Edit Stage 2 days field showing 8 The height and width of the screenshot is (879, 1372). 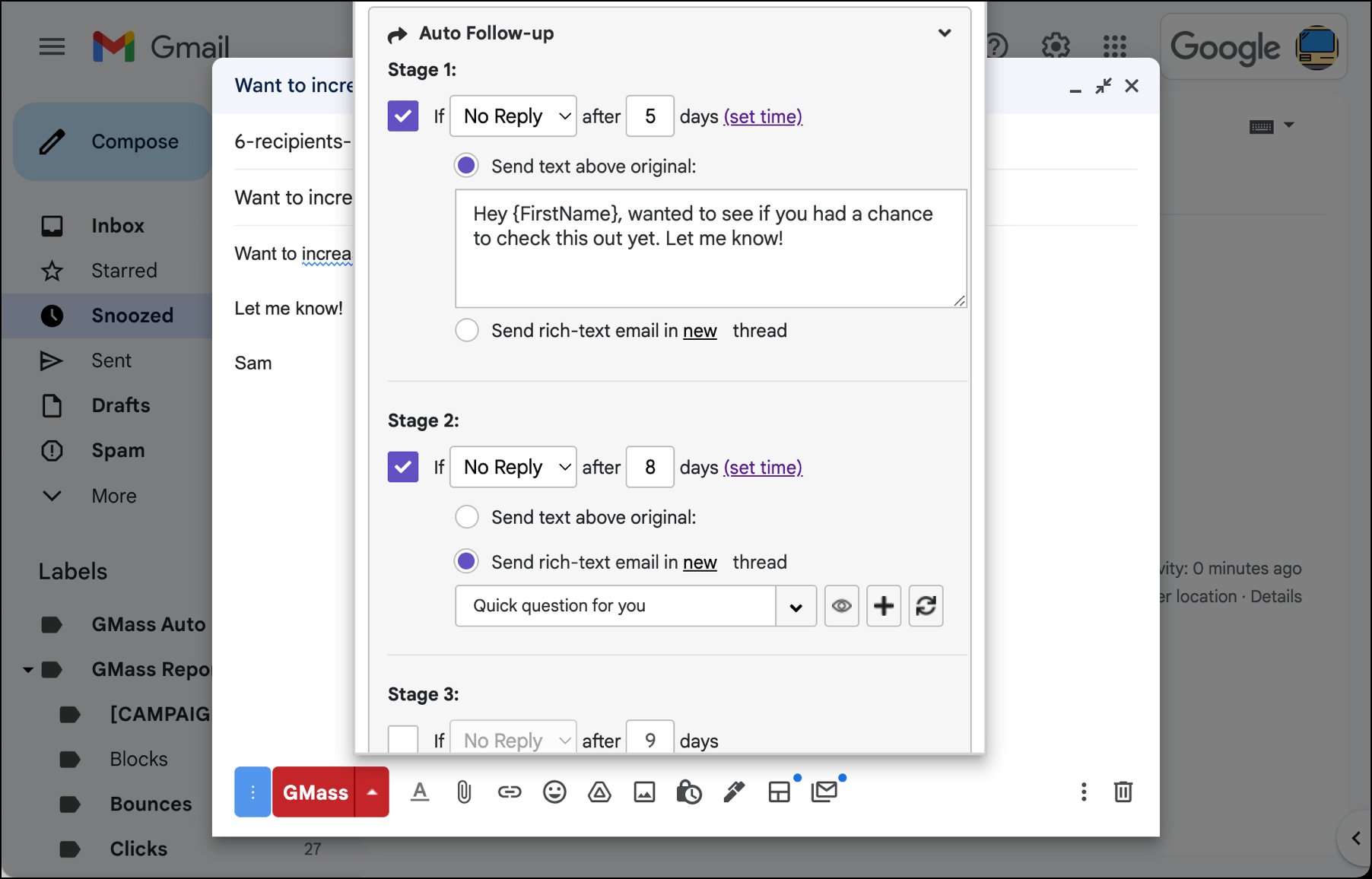(650, 467)
